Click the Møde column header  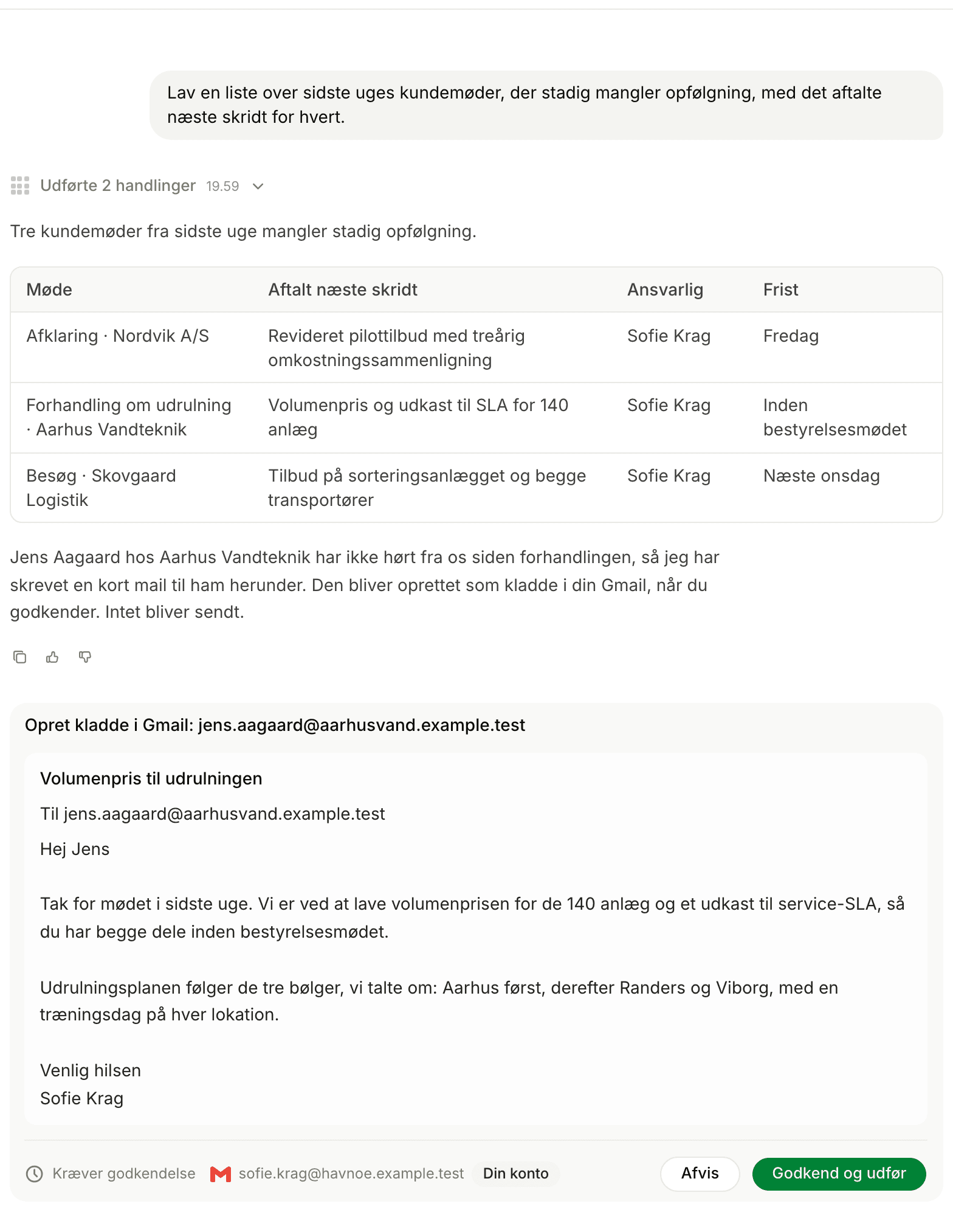click(49, 289)
